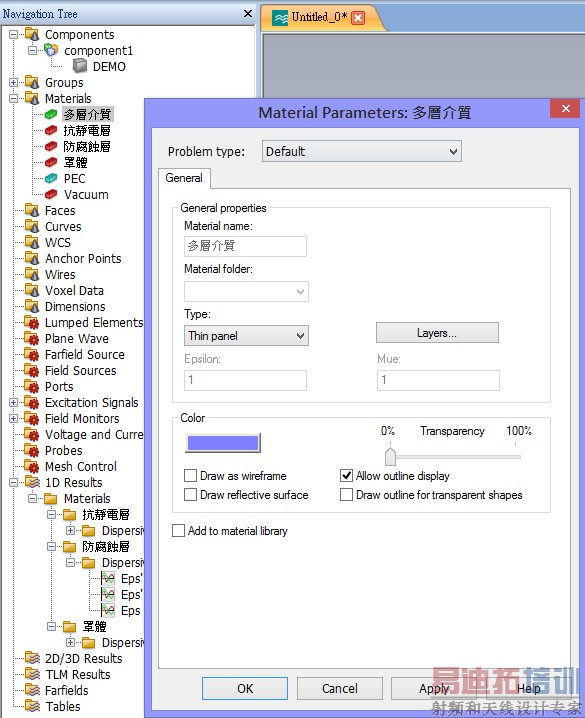Click the Lumped Elements folder icon

coord(32,322)
